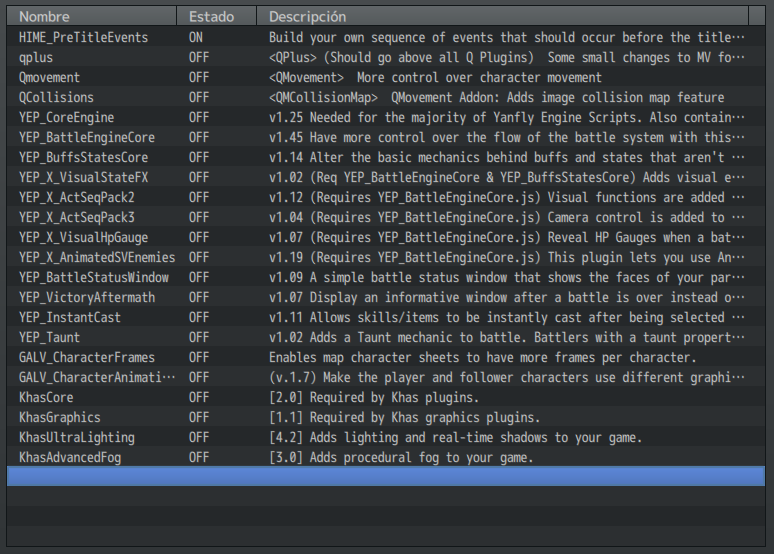
Task: Select the qplus plugin row
Action: 386,57
